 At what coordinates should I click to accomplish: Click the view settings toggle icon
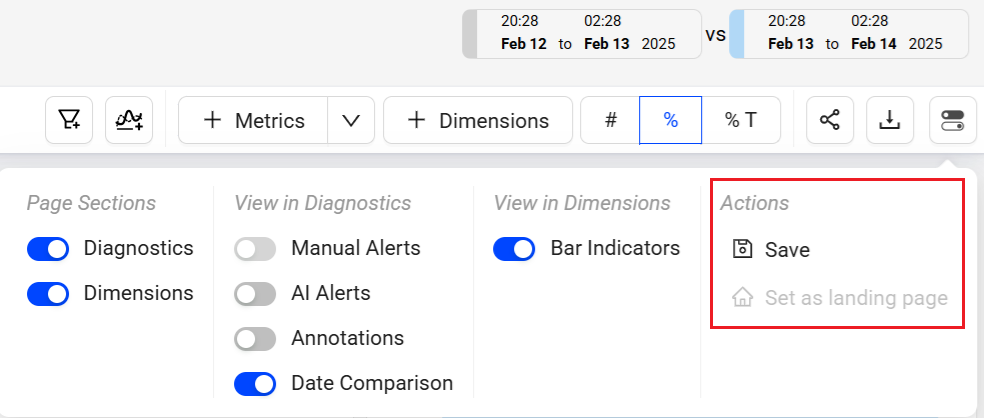pos(952,120)
